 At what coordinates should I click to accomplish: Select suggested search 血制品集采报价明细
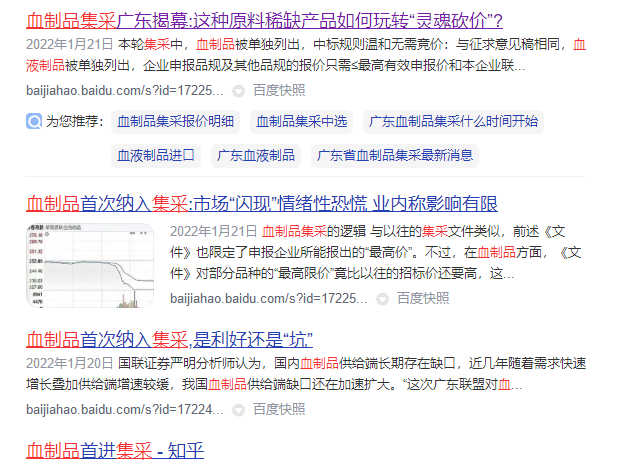175,121
